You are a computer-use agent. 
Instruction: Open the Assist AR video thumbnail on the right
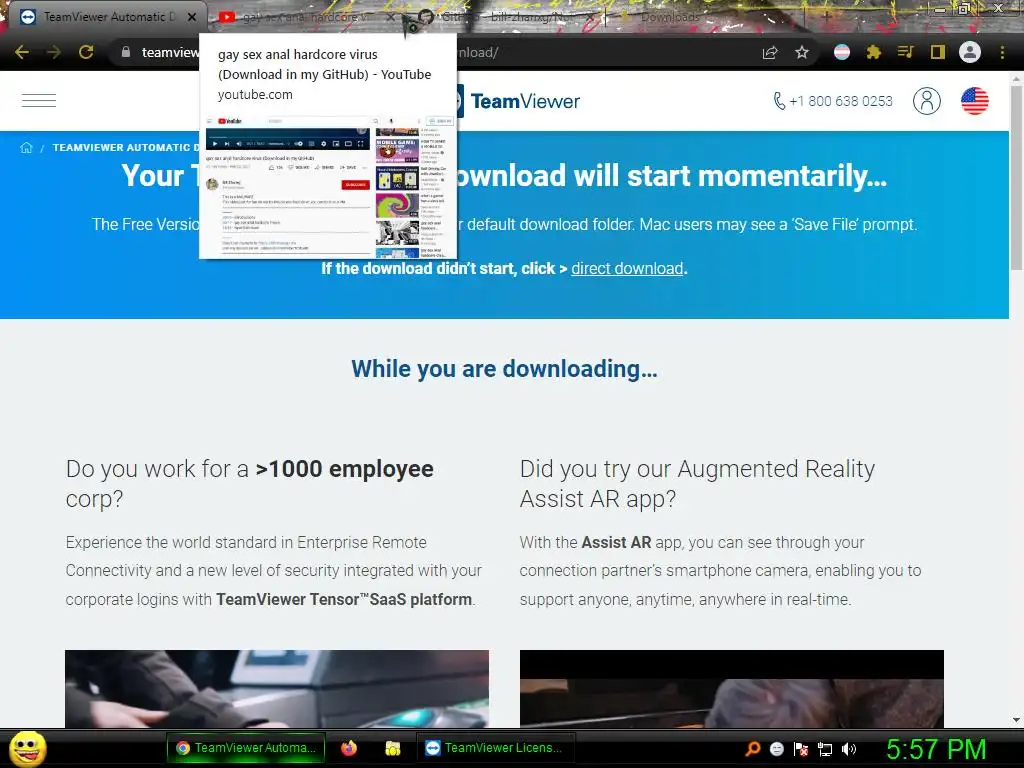[731, 688]
